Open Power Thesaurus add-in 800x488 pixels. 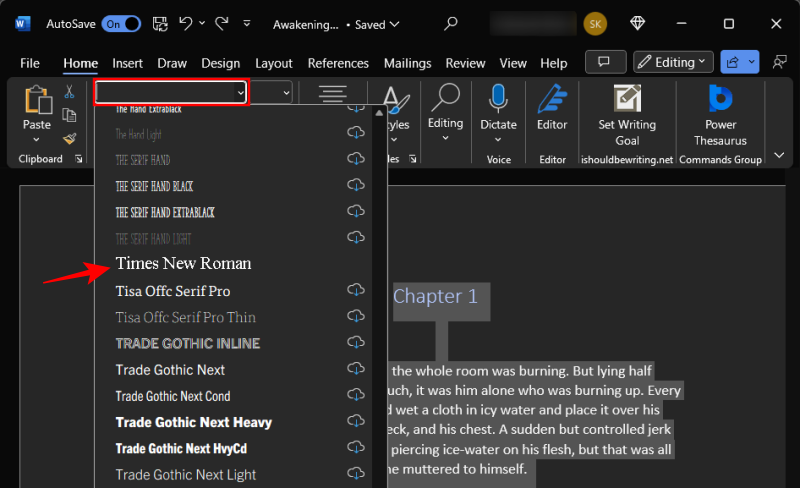click(x=720, y=98)
